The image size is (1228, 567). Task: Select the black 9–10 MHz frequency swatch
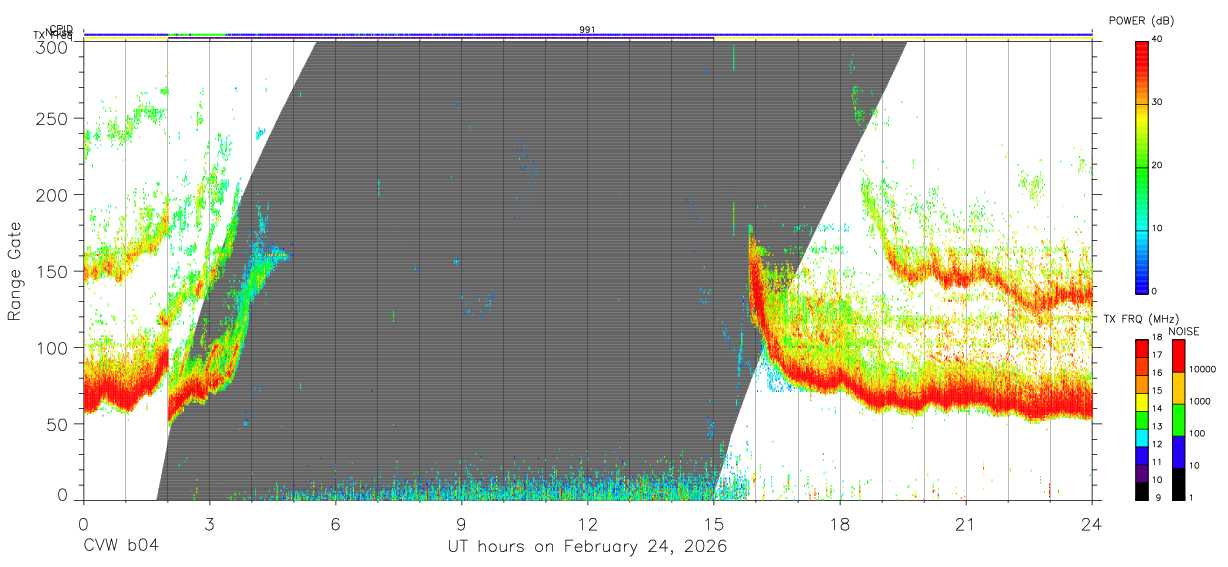coord(1143,491)
